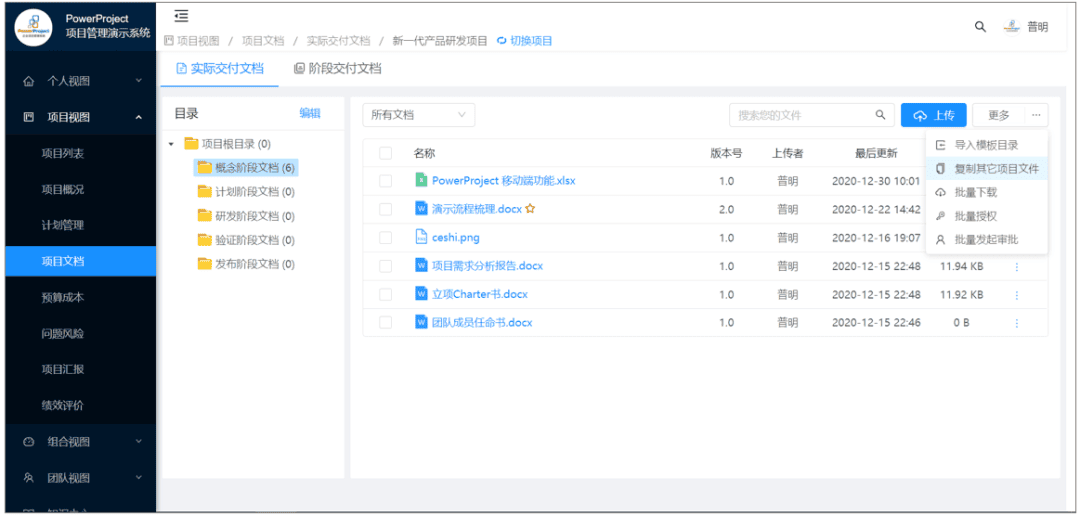Click the 项目文档 breadcrumb
The height and width of the screenshot is (516, 1080).
pyautogui.click(x=263, y=41)
